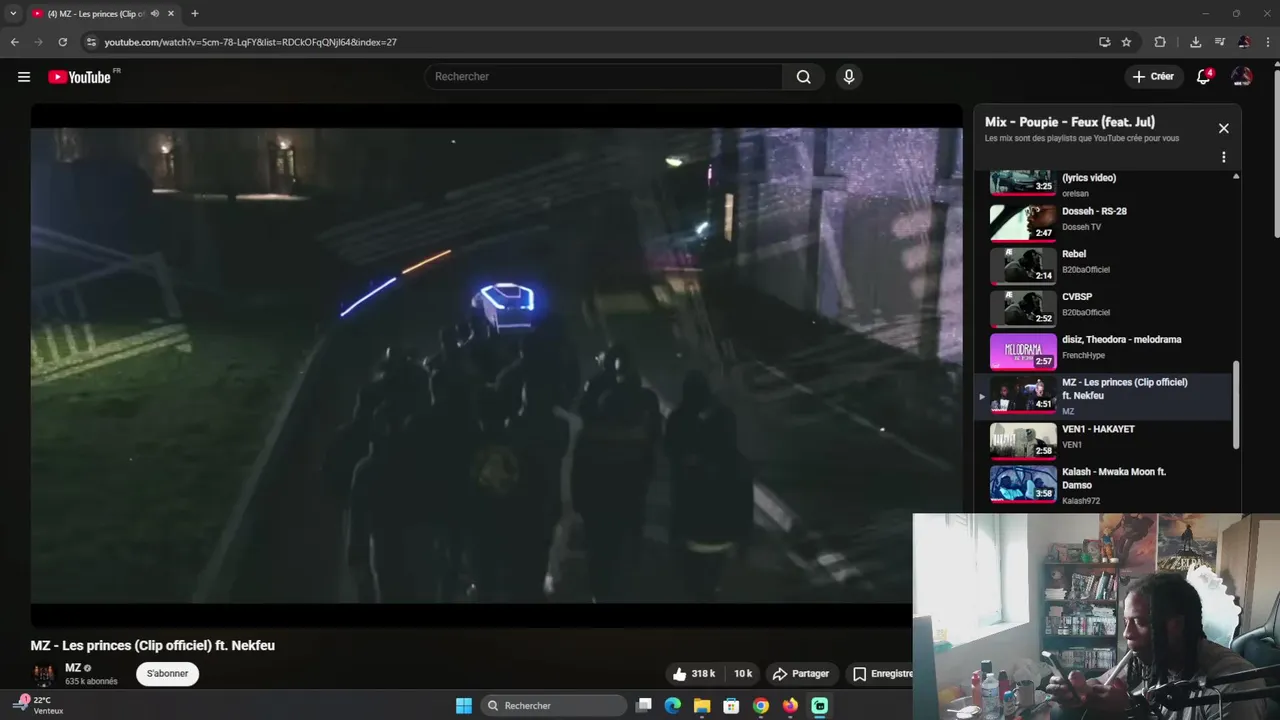Image resolution: width=1280 pixels, height=720 pixels.
Task: Open the media controls toolbar icon
Action: [x=1219, y=42]
